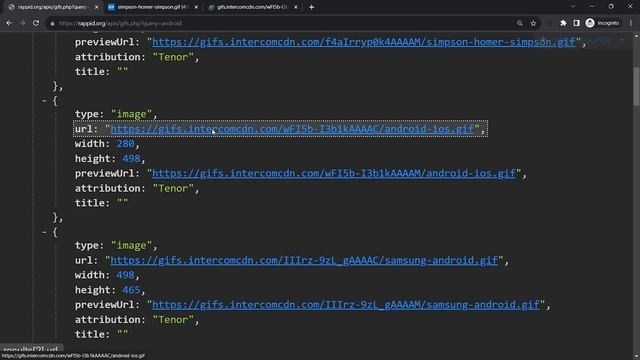The width and height of the screenshot is (640, 360).
Task: Select width value 498
Action: 125,275
